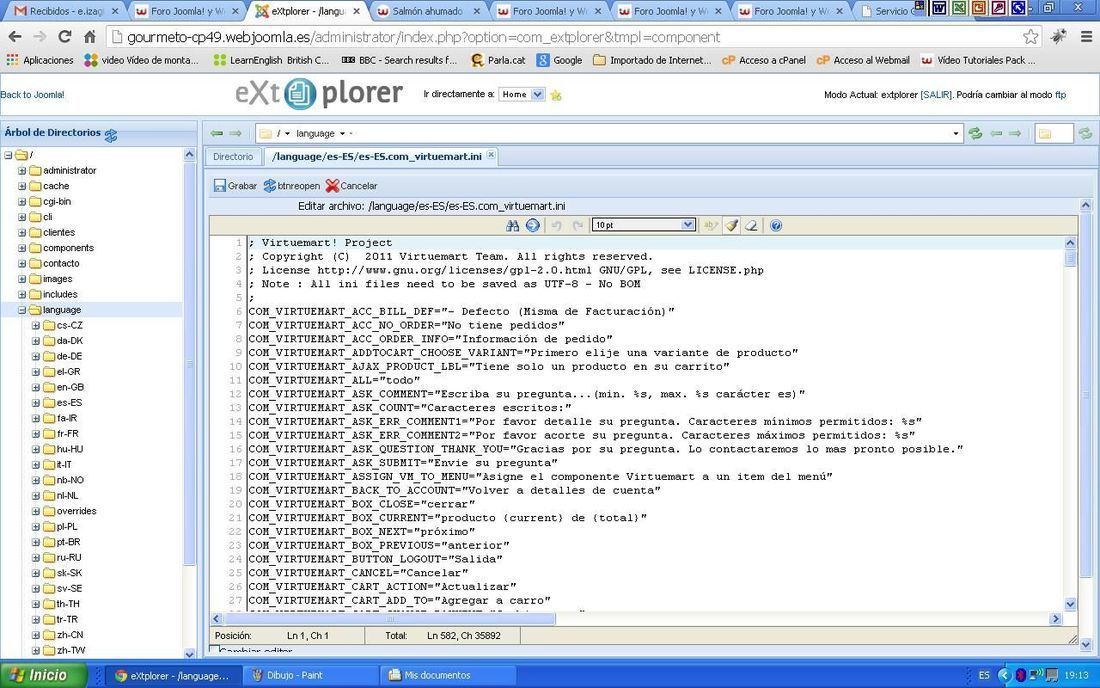Viewport: 1100px width, 688px height.
Task: Select the fr-FR folder in tree
Action: [67, 433]
